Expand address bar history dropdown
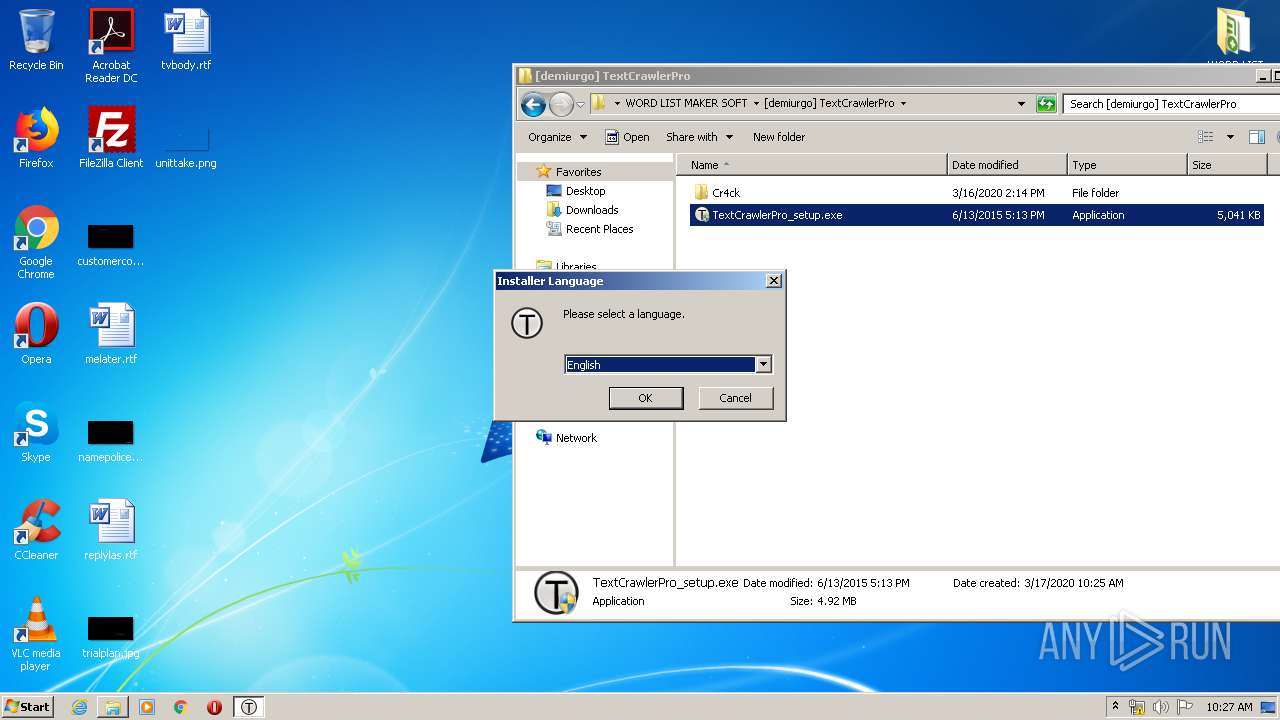The width and height of the screenshot is (1280, 720). [x=1021, y=104]
